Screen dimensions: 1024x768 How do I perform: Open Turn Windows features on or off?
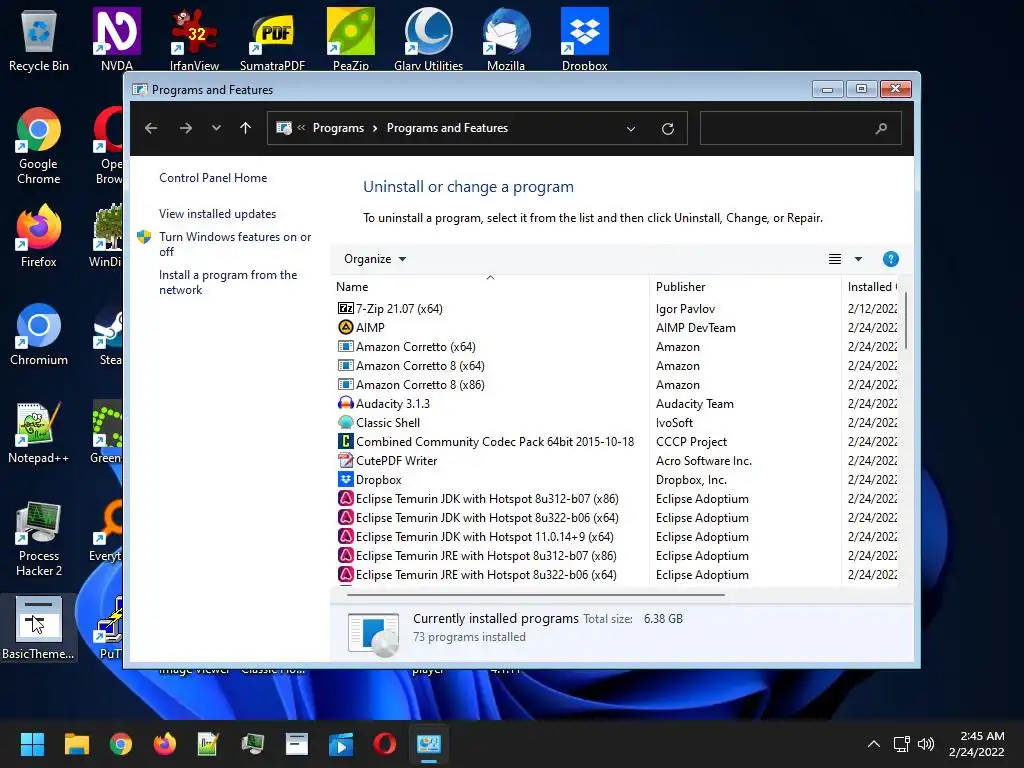point(235,244)
